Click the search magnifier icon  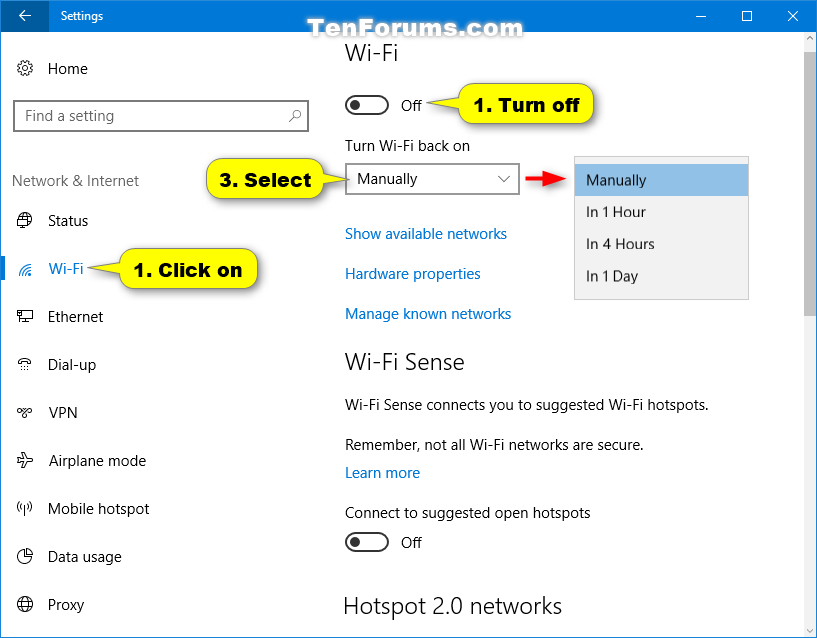point(295,116)
